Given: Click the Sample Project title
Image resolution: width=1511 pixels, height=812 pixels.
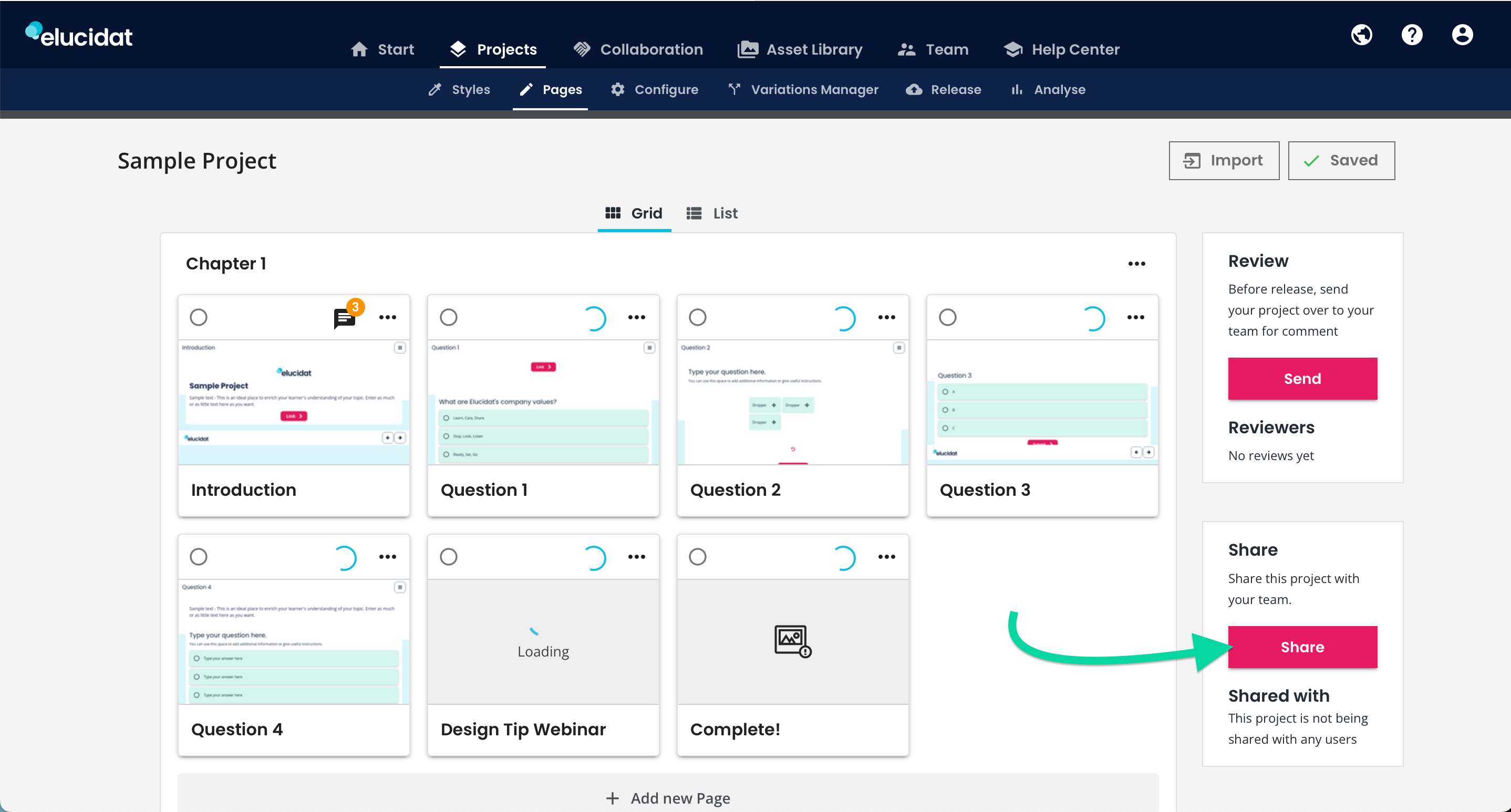Looking at the screenshot, I should click(196, 161).
